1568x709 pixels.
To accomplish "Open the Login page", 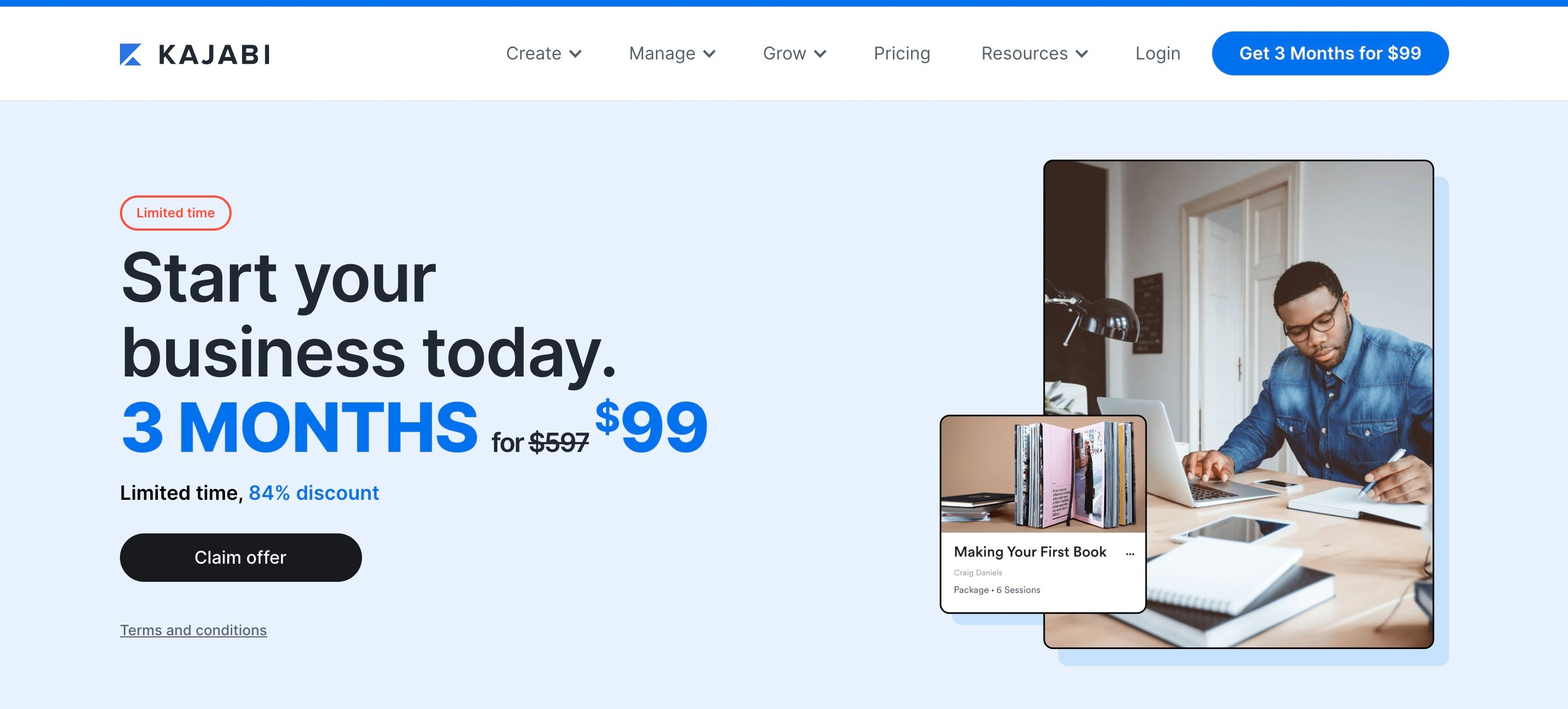I will point(1158,53).
